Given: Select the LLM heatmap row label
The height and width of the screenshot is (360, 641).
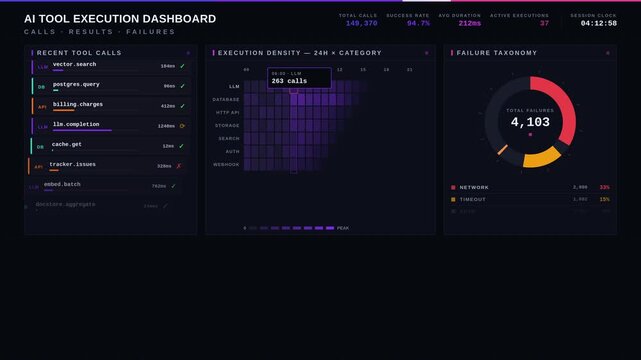Looking at the screenshot, I should tap(234, 87).
